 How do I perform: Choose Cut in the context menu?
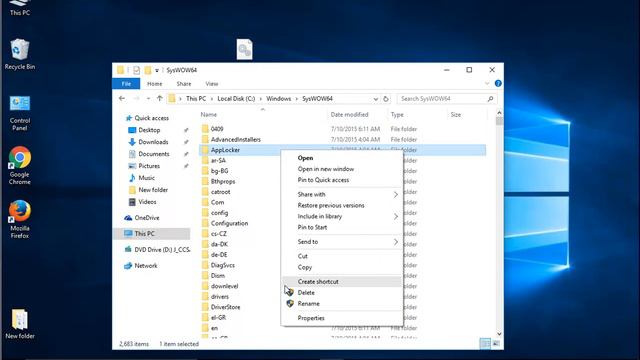pyautogui.click(x=341, y=256)
